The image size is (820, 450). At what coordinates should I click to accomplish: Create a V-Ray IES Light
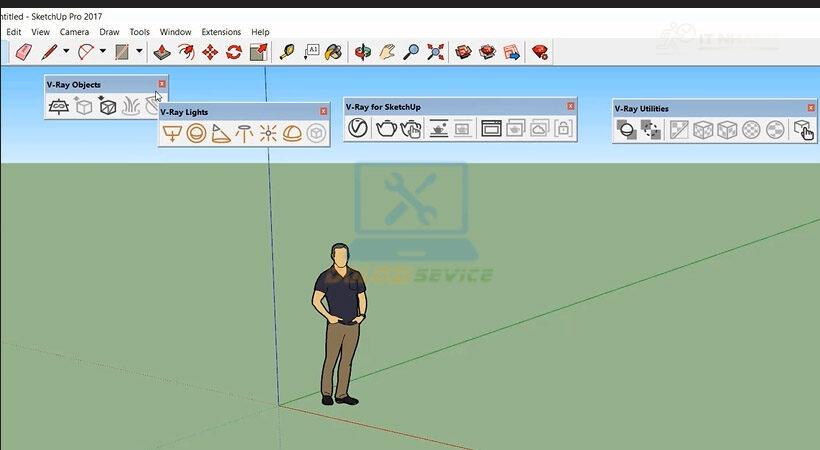pyautogui.click(x=244, y=134)
